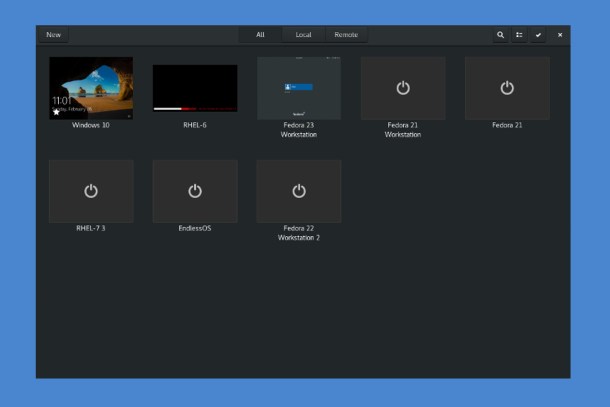The height and width of the screenshot is (407, 610).
Task: Click the favorite star on Windows 10
Action: coord(56,112)
